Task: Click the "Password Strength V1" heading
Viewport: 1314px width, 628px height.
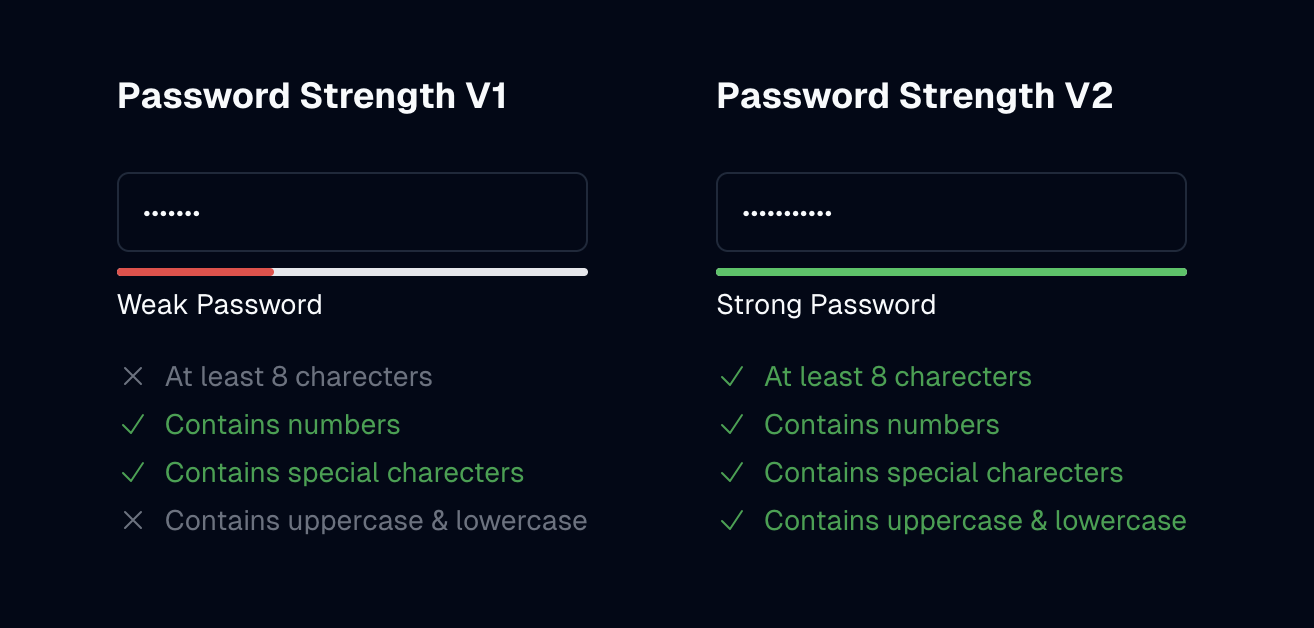Action: (312, 96)
